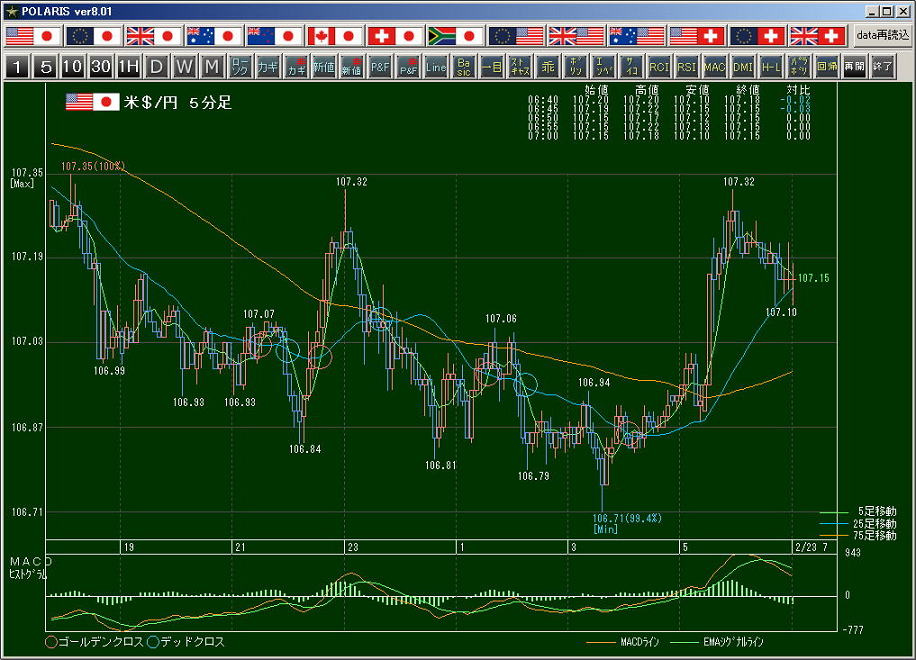Select the EUR/JPY currency pair flags
Screen dimensions: 916x660
94,36
